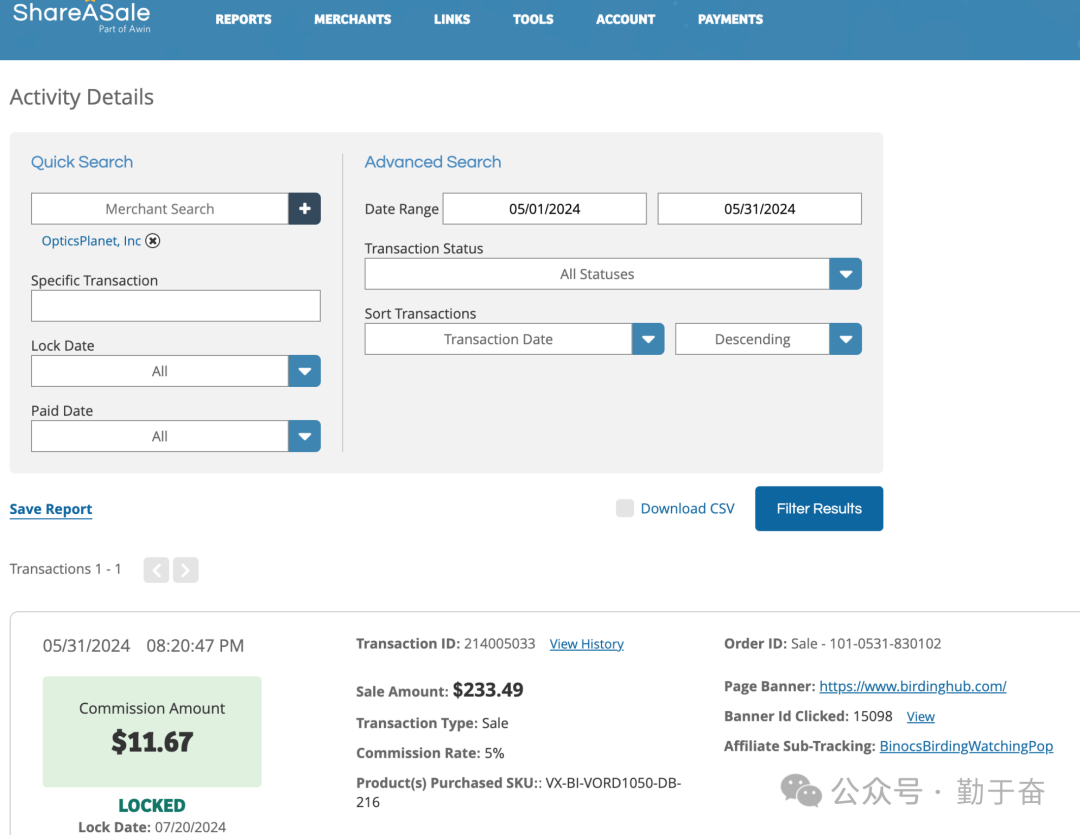Click the Specific Transaction input field
The width and height of the screenshot is (1080, 835).
click(x=175, y=306)
